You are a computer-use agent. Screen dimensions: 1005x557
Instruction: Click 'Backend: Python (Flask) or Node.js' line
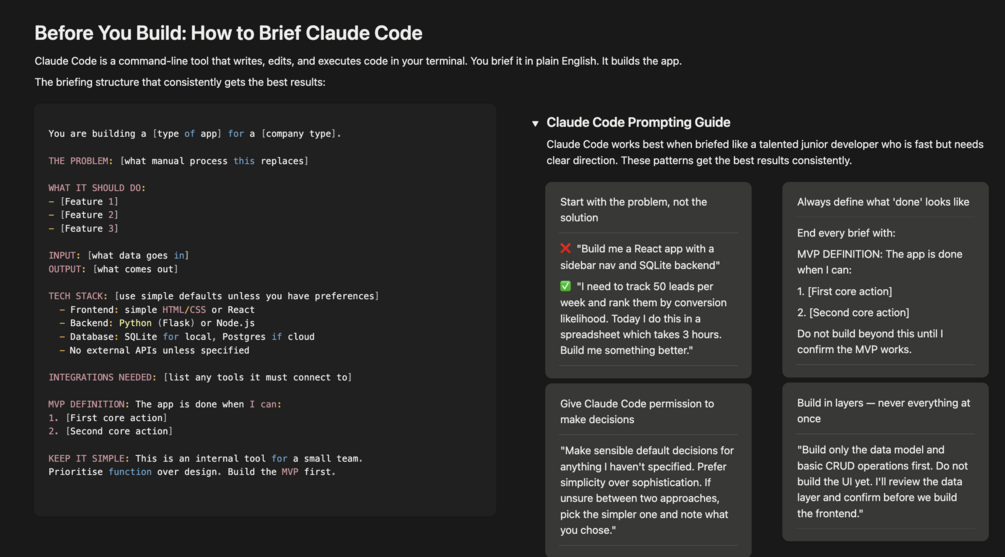(157, 323)
